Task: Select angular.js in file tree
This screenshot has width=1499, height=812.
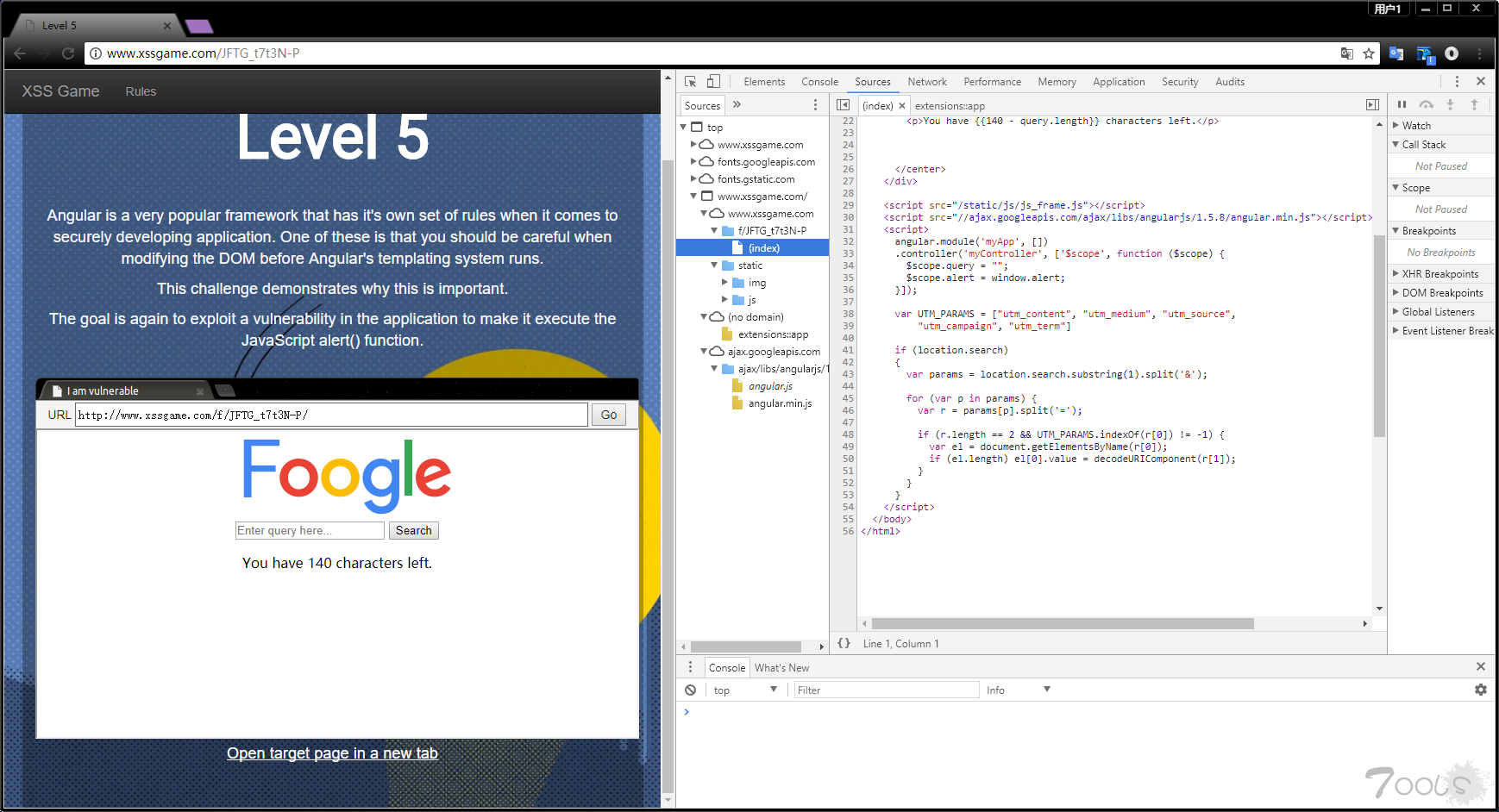Action: tap(770, 386)
